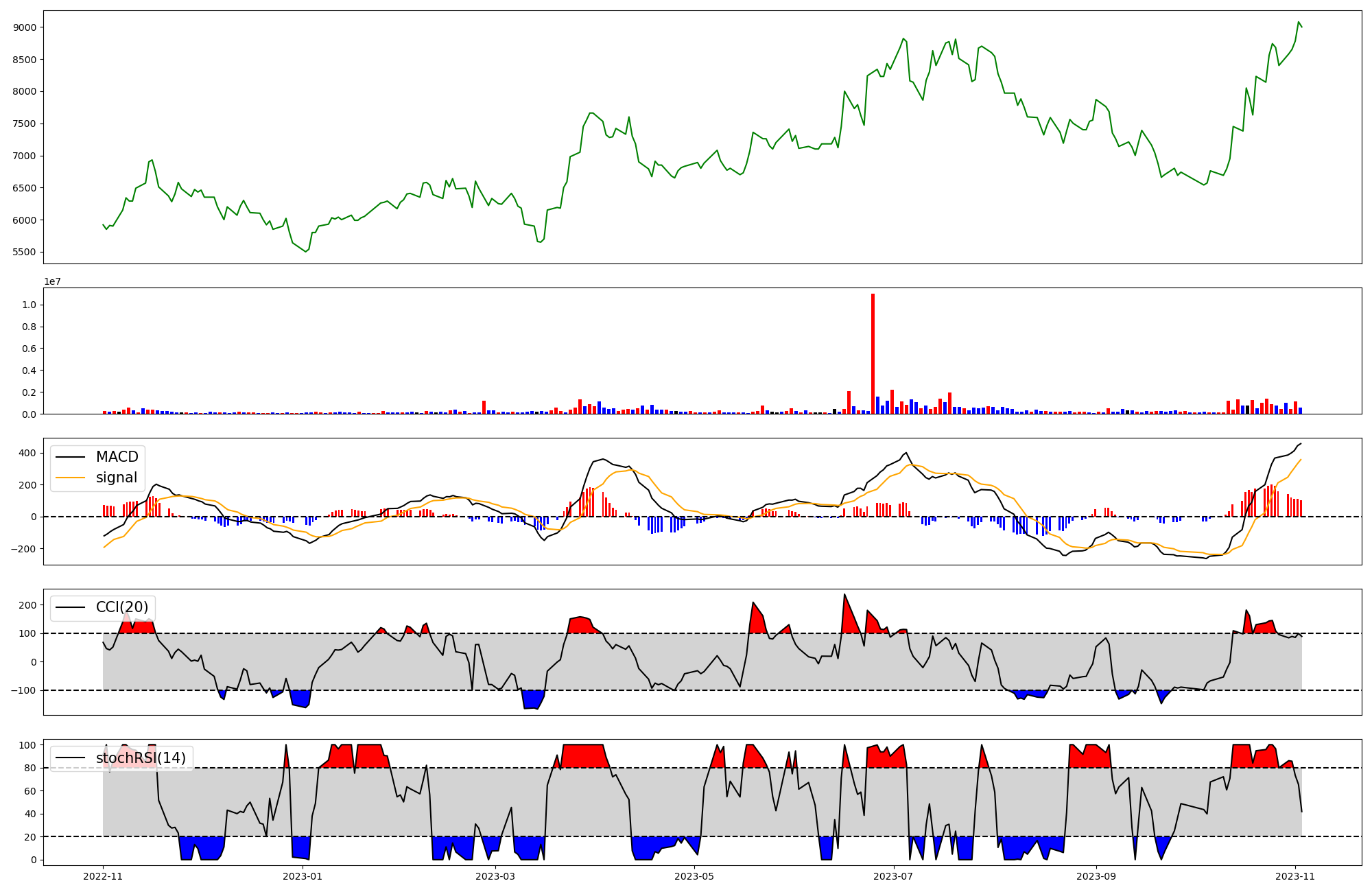
Task: Click the 9000 price axis tick label
Action: 25,27
